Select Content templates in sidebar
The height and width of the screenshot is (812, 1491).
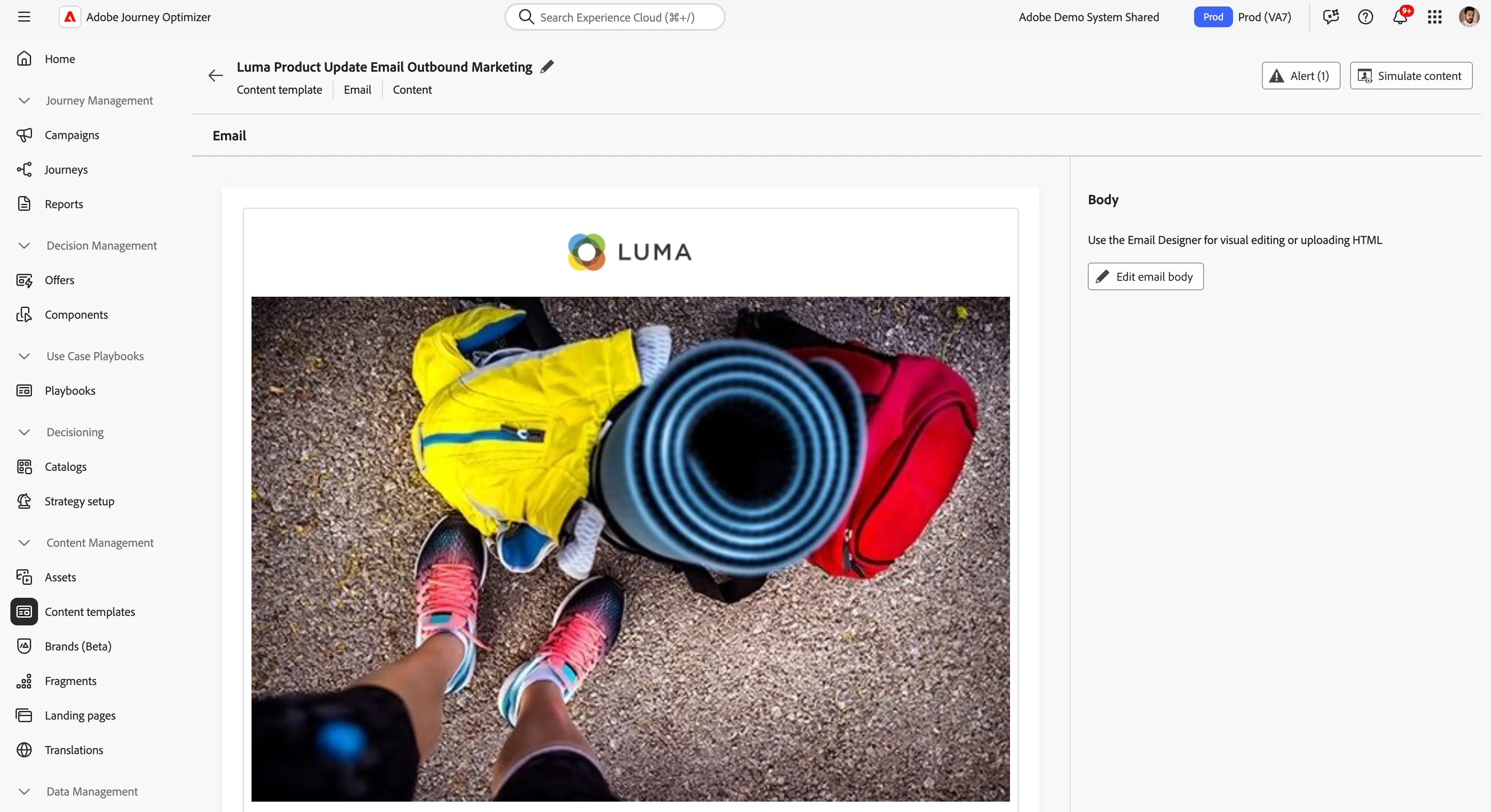click(90, 612)
